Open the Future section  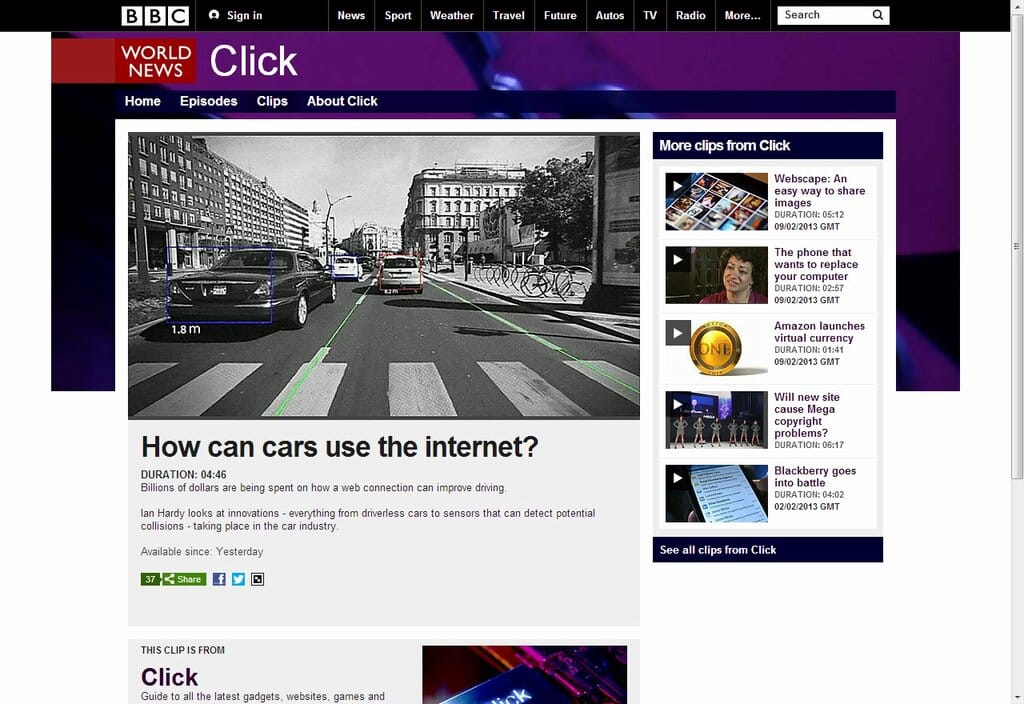tap(560, 16)
